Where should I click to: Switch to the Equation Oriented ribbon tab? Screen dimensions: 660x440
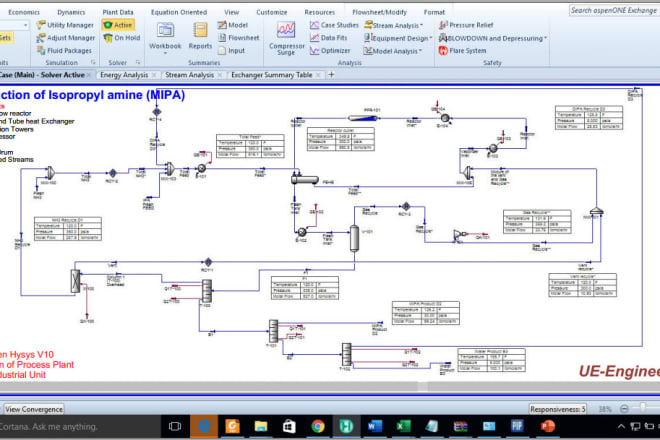179,12
